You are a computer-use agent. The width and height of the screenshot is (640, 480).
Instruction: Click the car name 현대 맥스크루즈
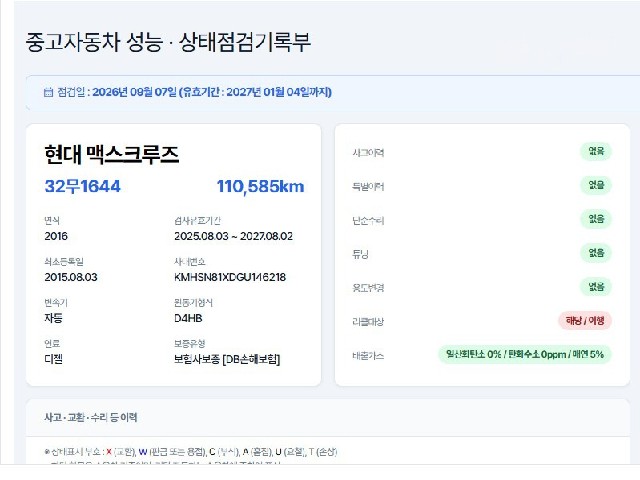111,154
